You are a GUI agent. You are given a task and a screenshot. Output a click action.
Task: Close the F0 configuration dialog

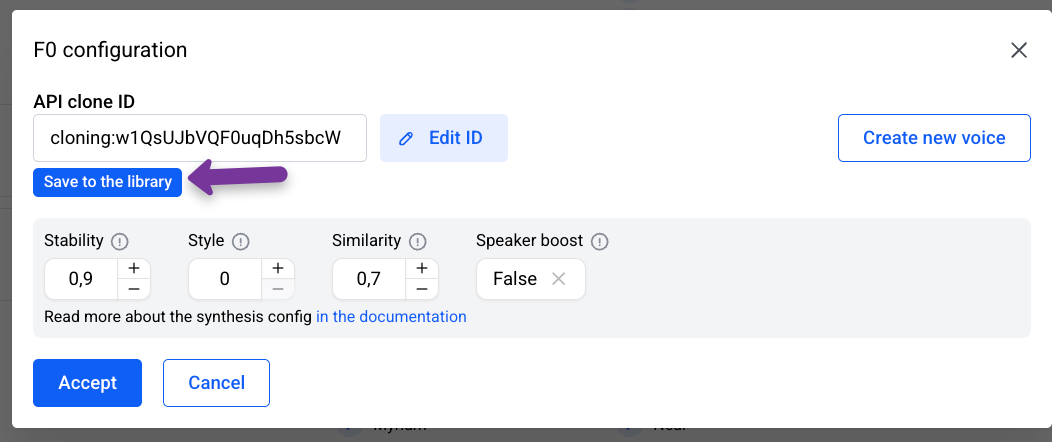1018,50
